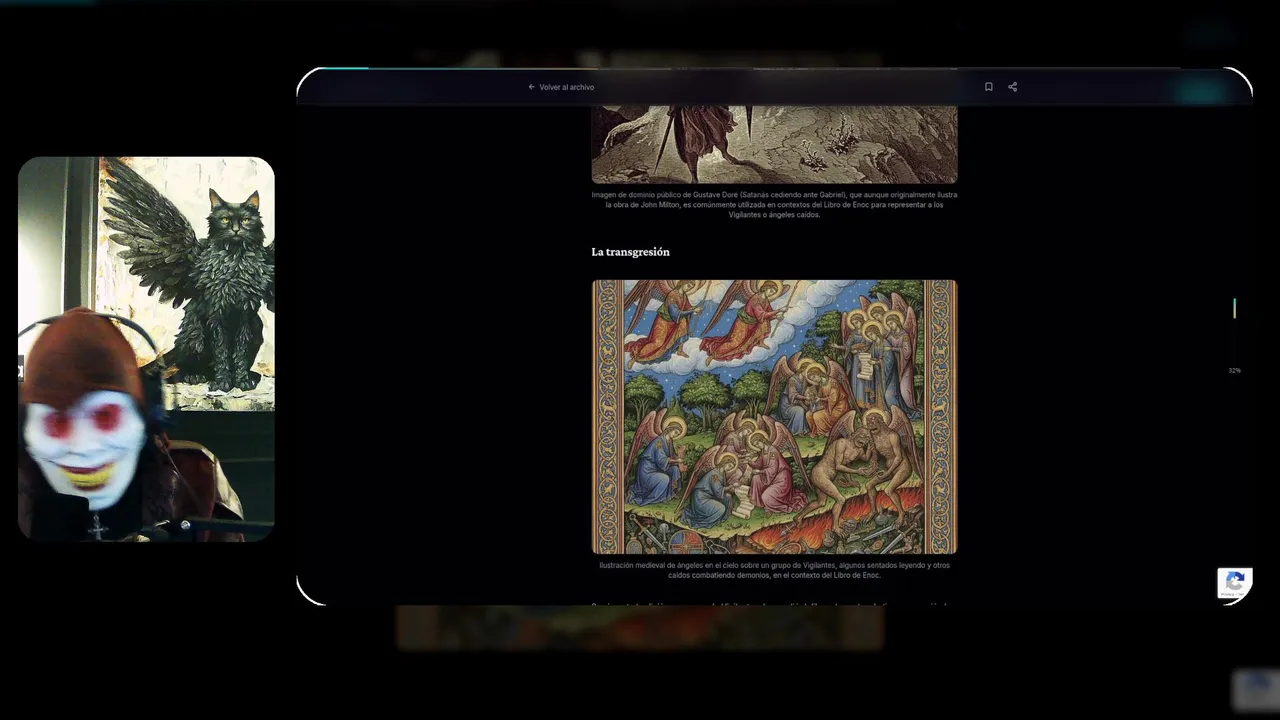Click the reCAPTCHA badge in the article window
Viewport: 1280px width, 720px height.
(1234, 583)
